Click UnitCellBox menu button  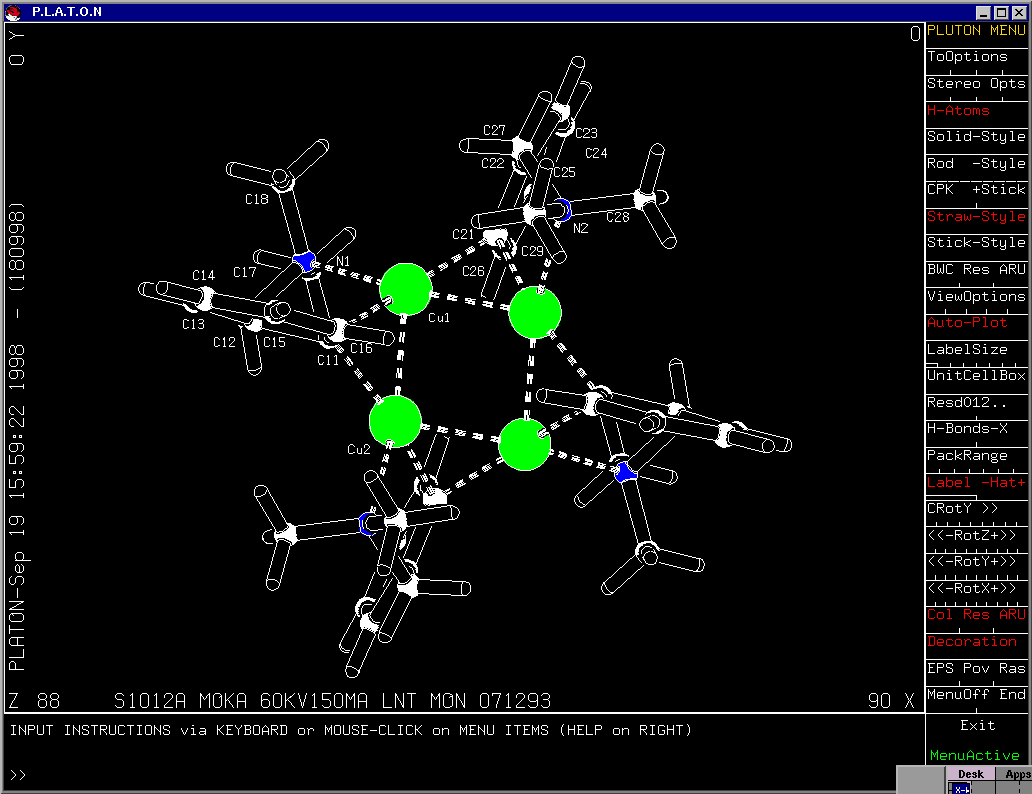[x=975, y=376]
